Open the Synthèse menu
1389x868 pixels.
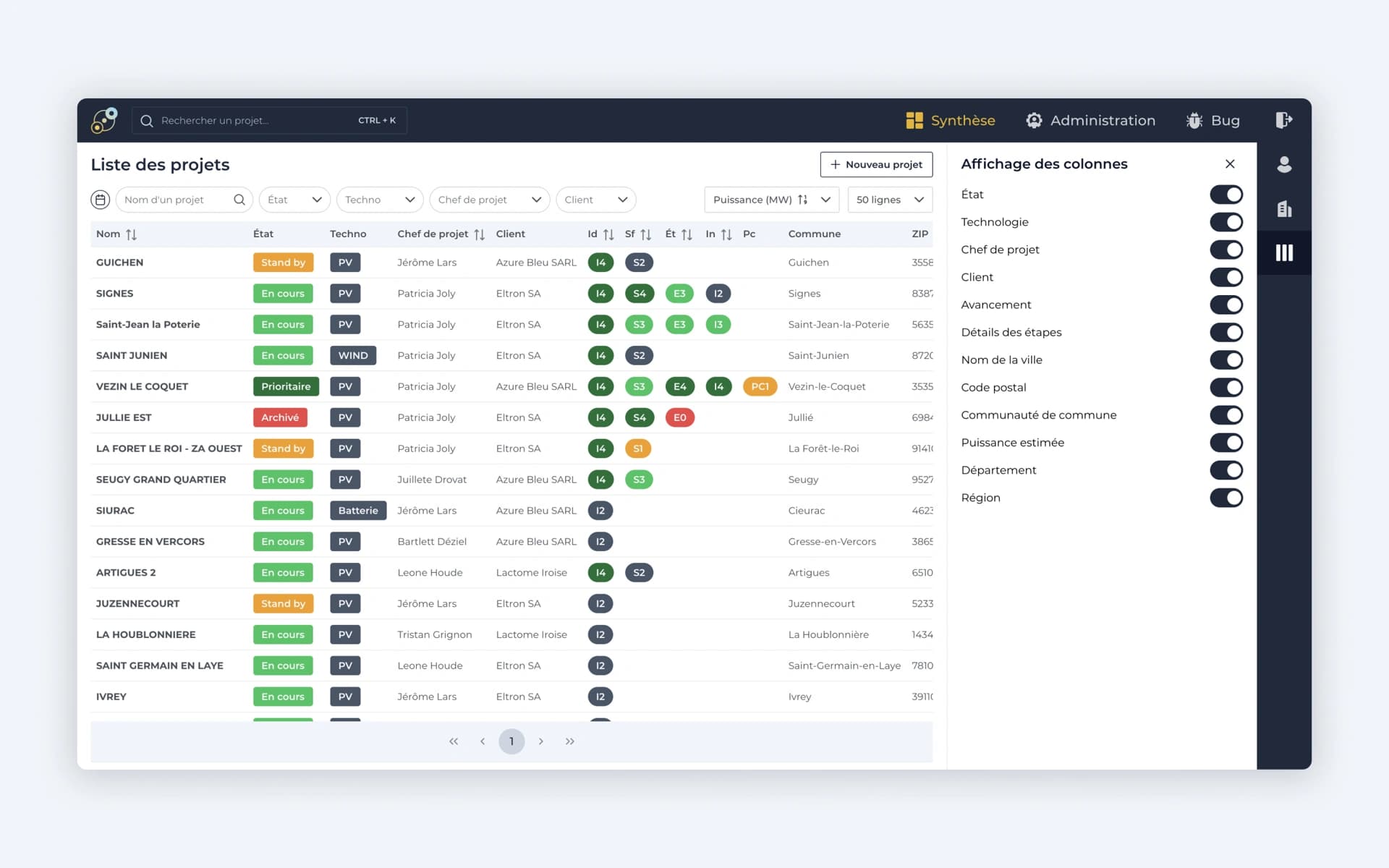pos(951,120)
